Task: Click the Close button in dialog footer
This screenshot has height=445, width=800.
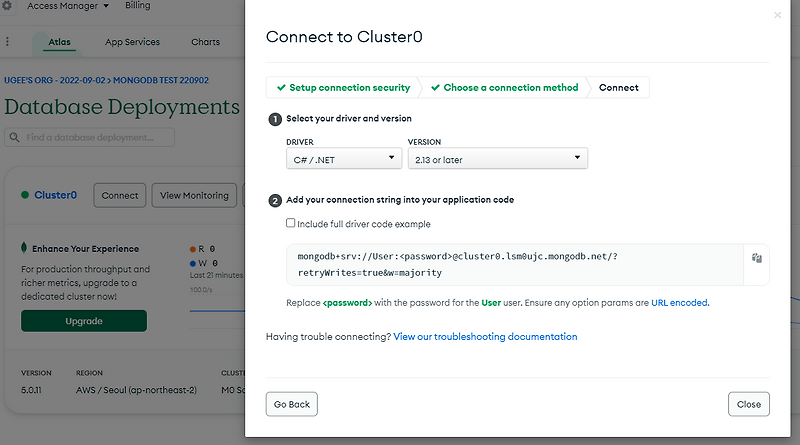Action: 748,404
